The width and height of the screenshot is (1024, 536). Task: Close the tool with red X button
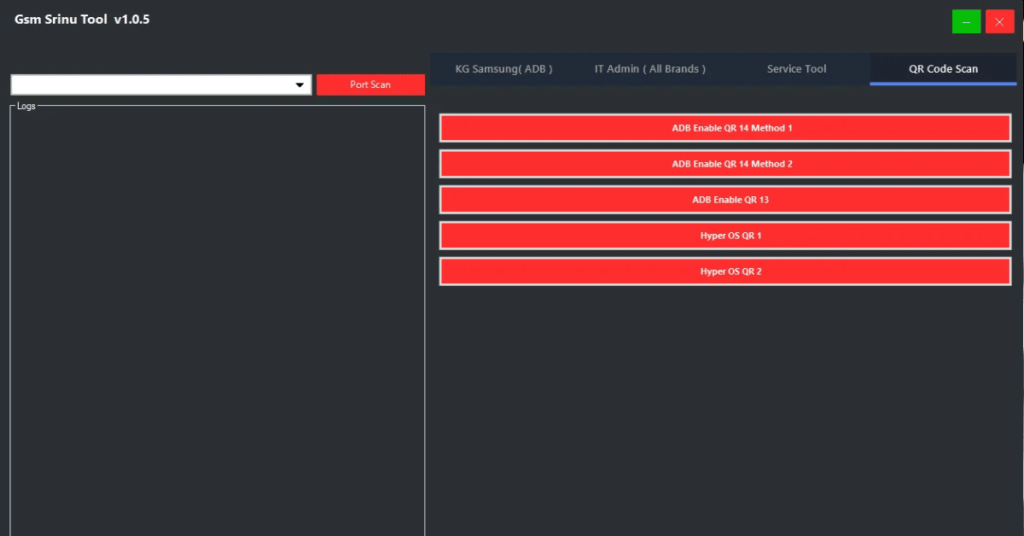click(x=999, y=22)
